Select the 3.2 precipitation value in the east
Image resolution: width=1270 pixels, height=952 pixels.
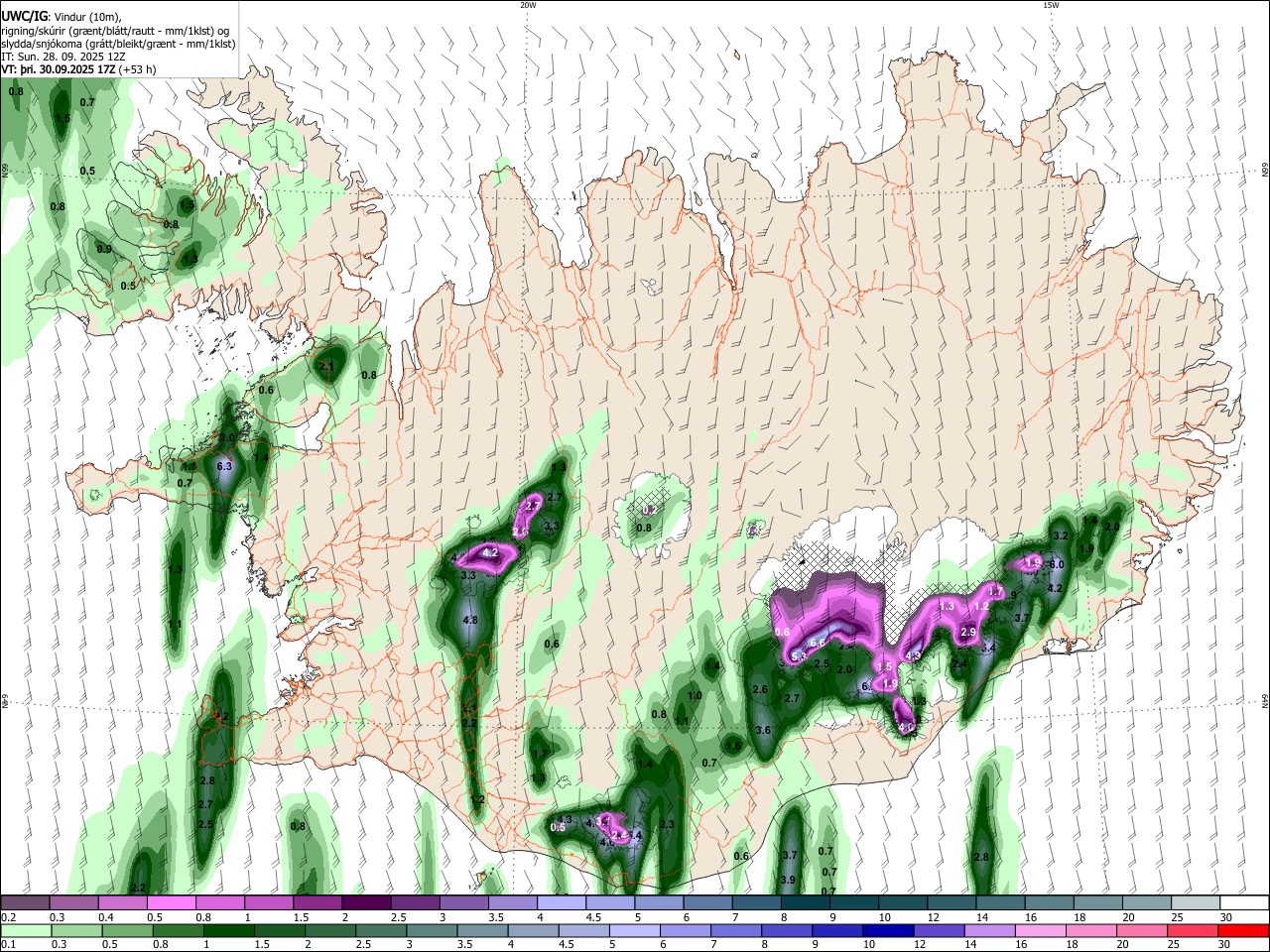pyautogui.click(x=1059, y=535)
